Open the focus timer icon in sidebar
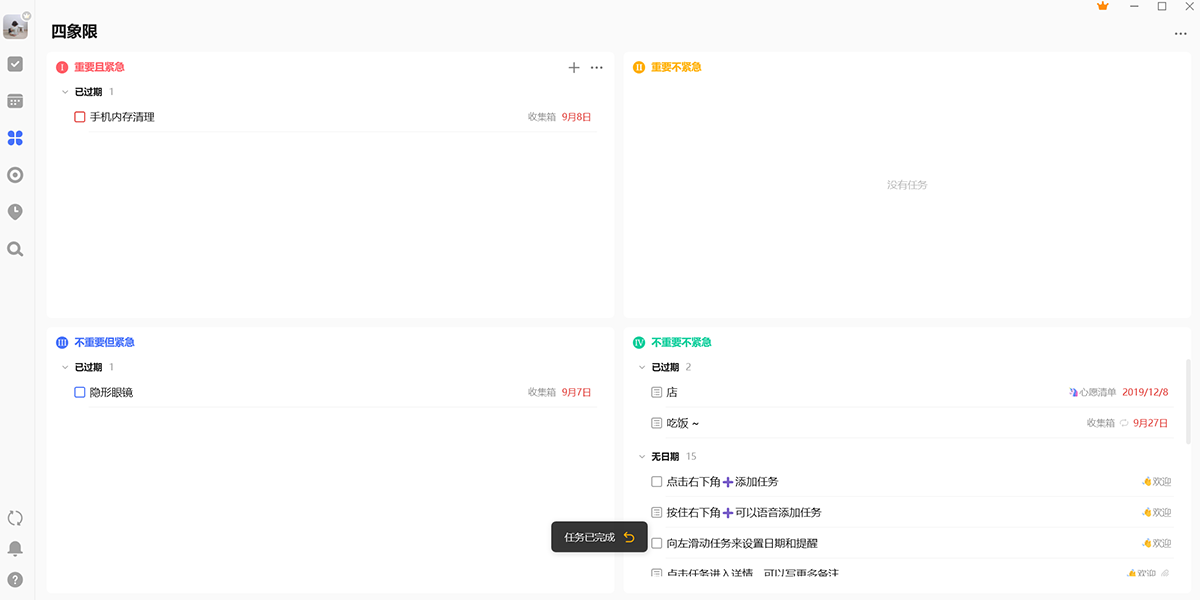This screenshot has height=600, width=1200. 15,175
